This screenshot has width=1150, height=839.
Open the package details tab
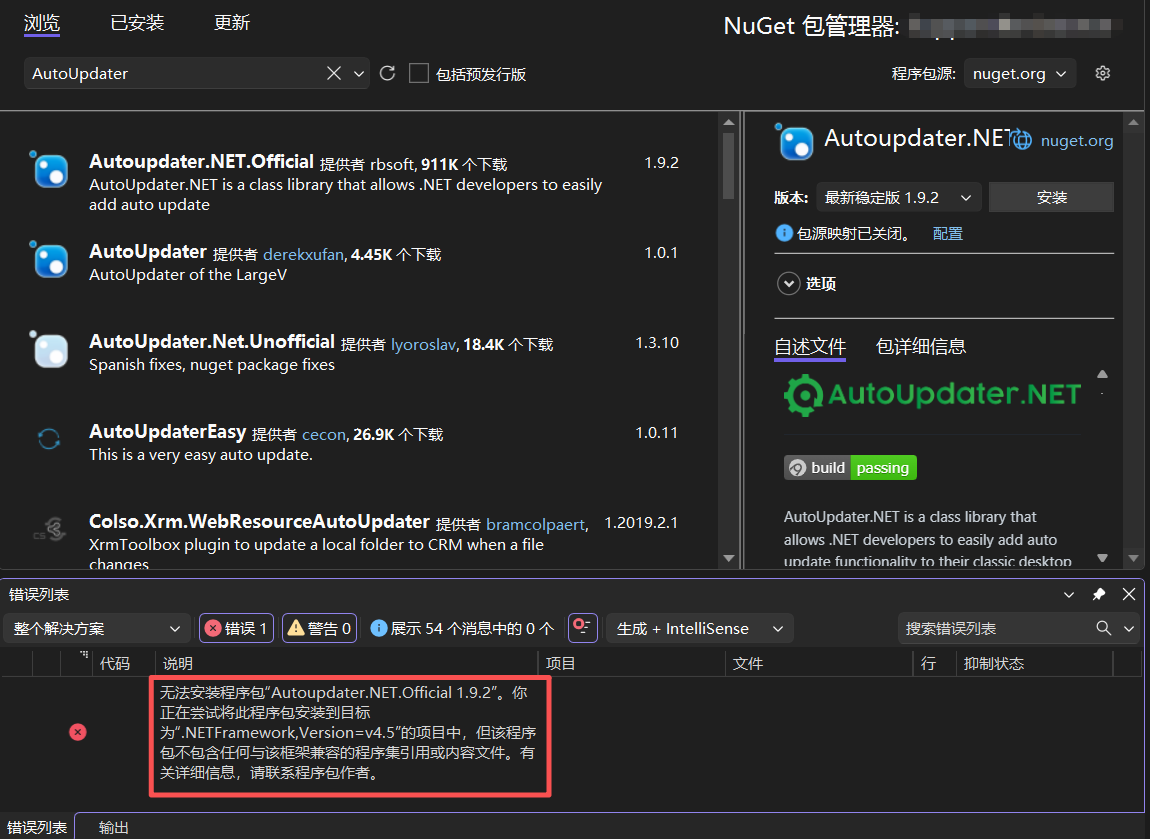(x=920, y=346)
